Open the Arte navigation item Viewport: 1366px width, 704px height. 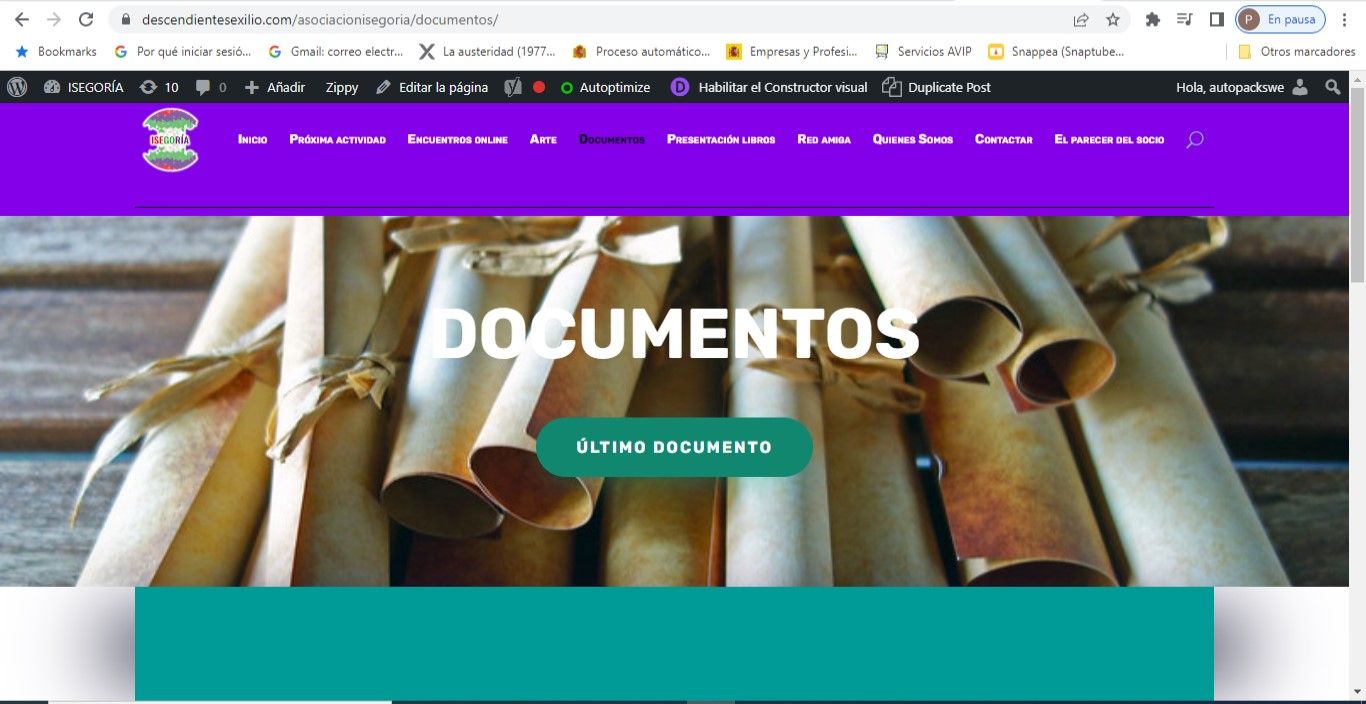(x=543, y=139)
